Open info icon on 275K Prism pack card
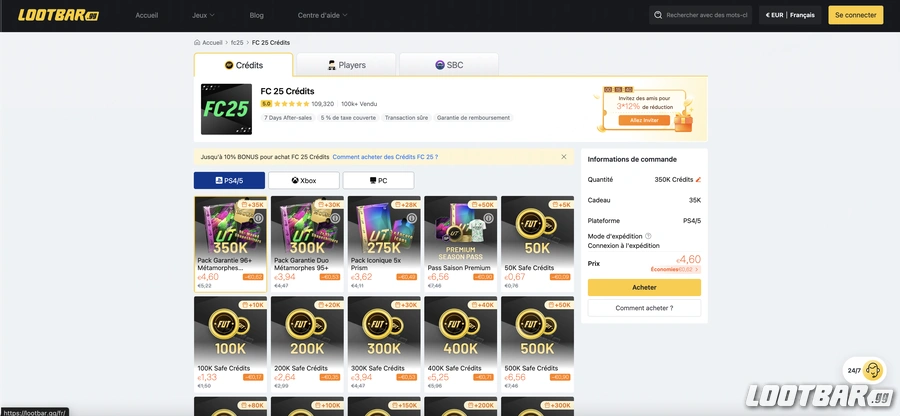Image resolution: width=900 pixels, height=416 pixels. tap(412, 218)
